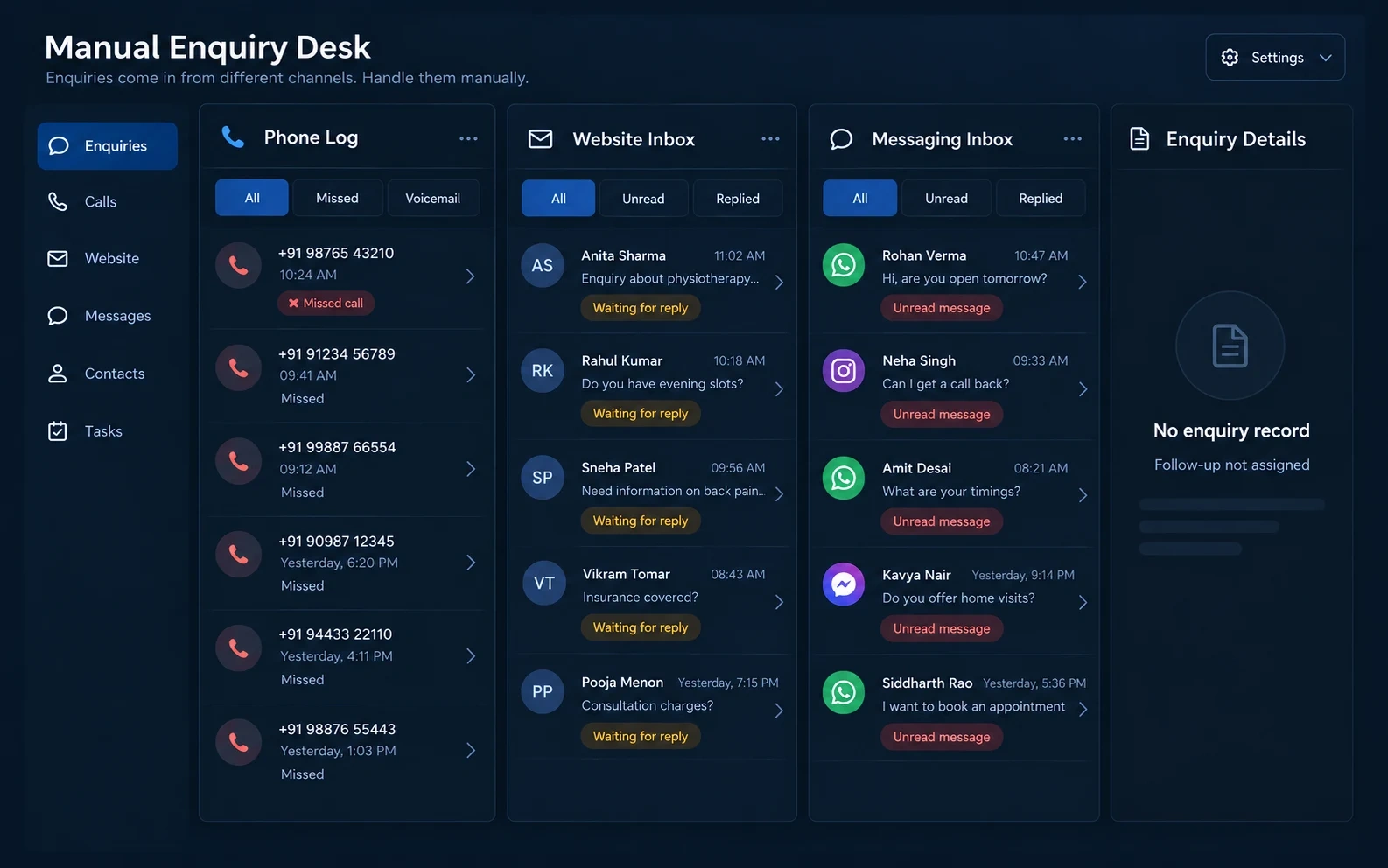Expand the Settings dropdown chevron

point(1326,58)
